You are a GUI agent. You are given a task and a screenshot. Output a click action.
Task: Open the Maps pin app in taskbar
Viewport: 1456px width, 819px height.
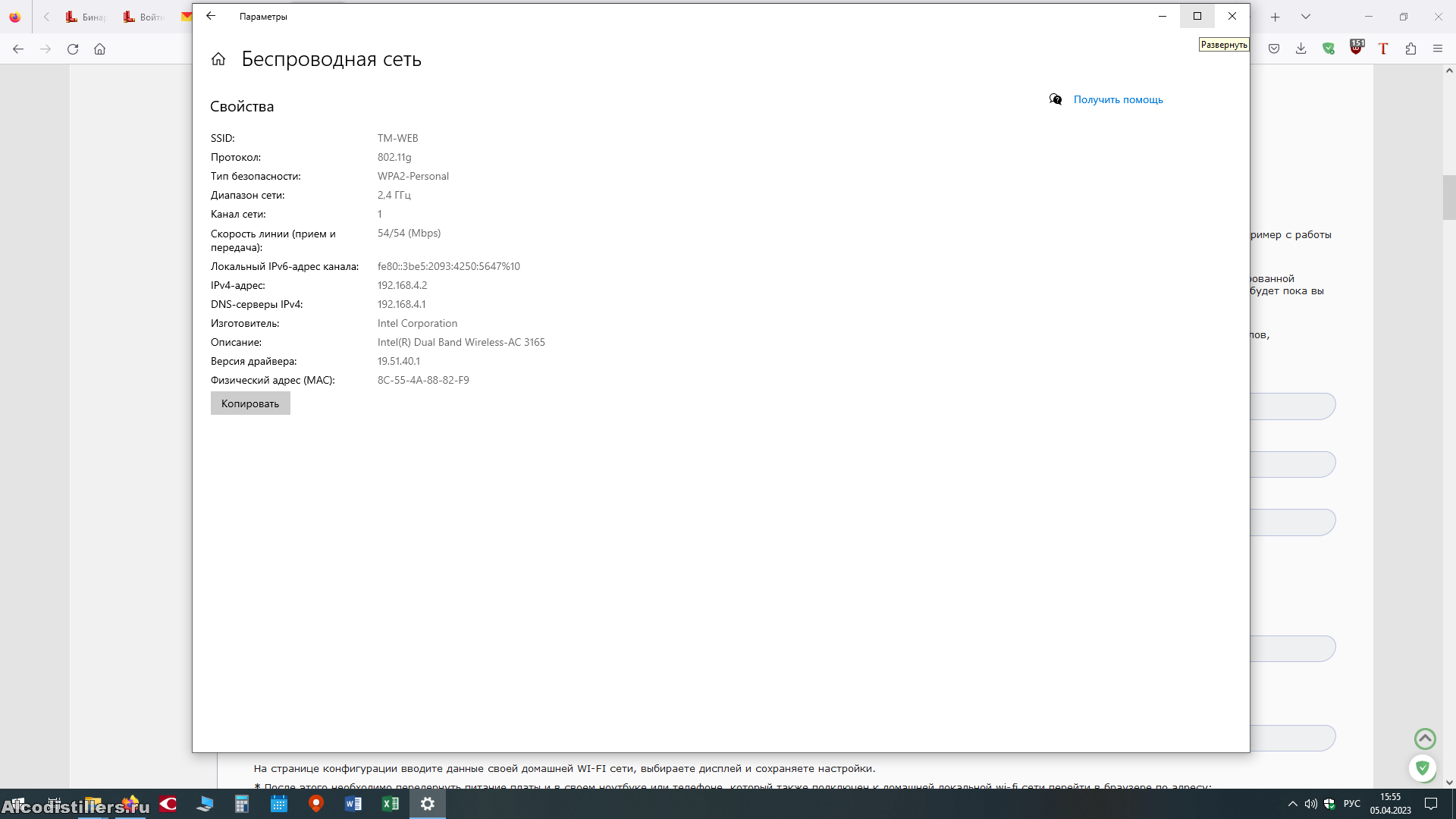(x=316, y=804)
